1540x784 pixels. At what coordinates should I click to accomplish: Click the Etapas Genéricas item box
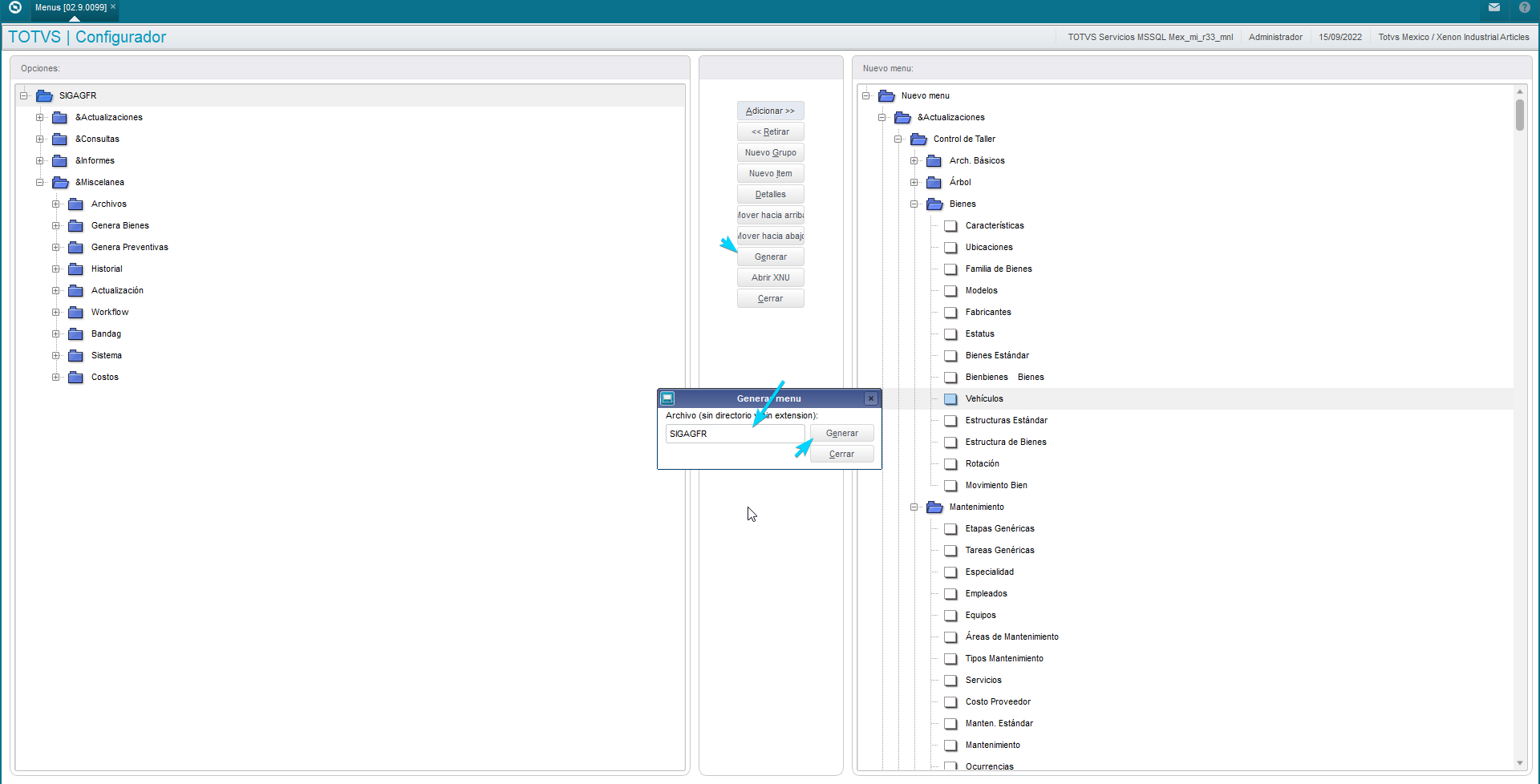click(x=950, y=528)
